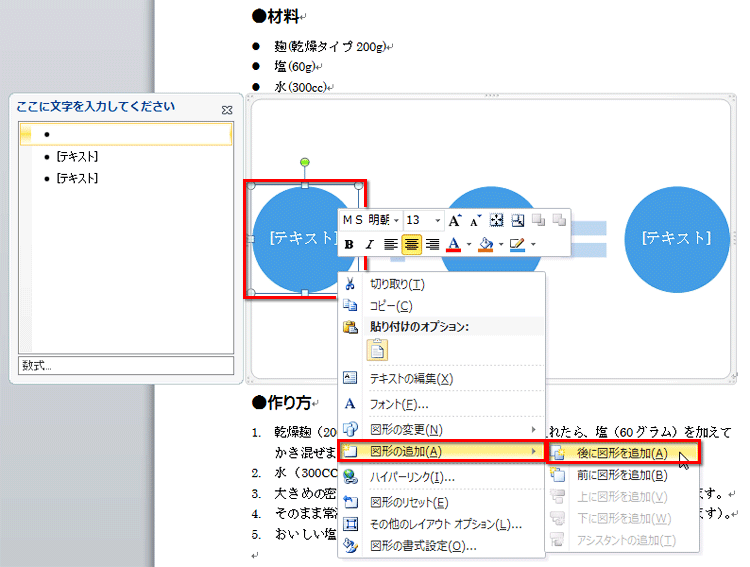Click the format shape icon
Screen dimensions: 750x567
pos(350,545)
